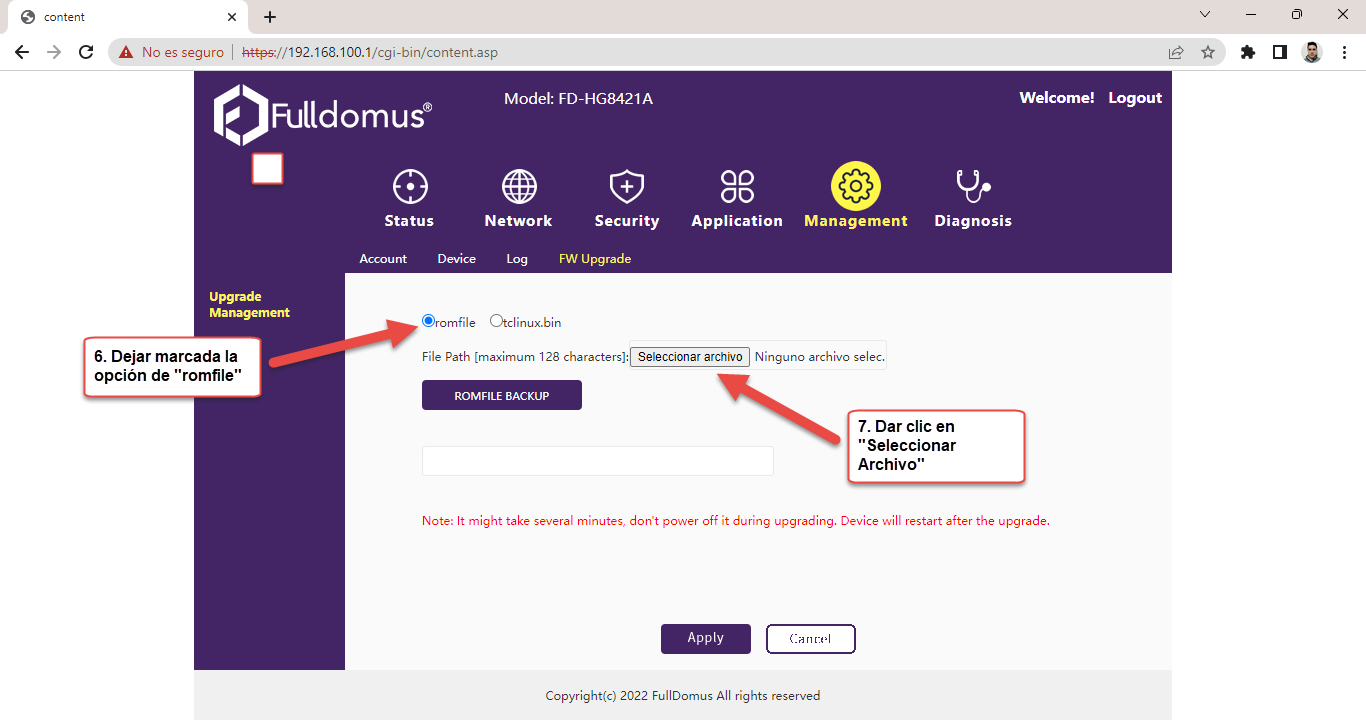Open the Diagnosis stethoscope icon
The height and width of the screenshot is (720, 1366).
click(973, 187)
